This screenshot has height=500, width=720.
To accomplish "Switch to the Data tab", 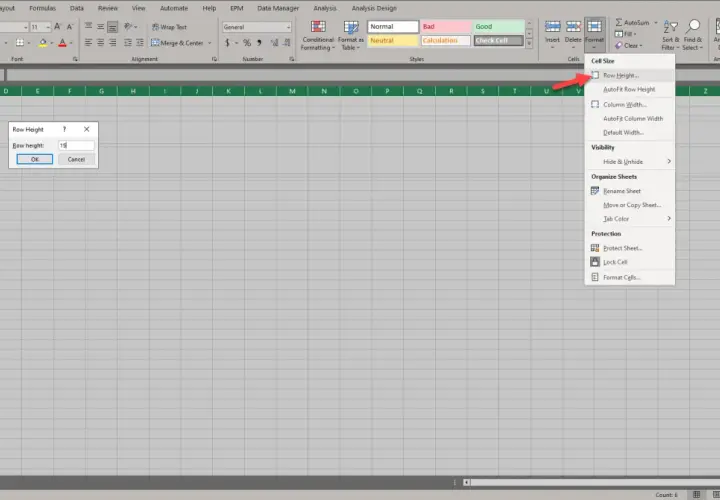I will pos(77,8).
